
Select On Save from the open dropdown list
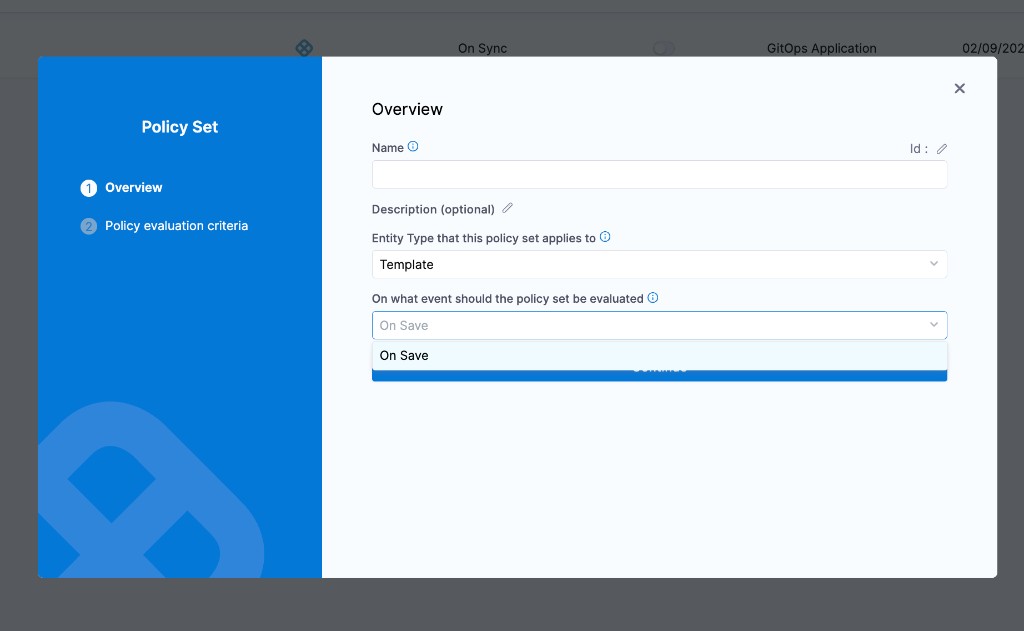point(403,355)
